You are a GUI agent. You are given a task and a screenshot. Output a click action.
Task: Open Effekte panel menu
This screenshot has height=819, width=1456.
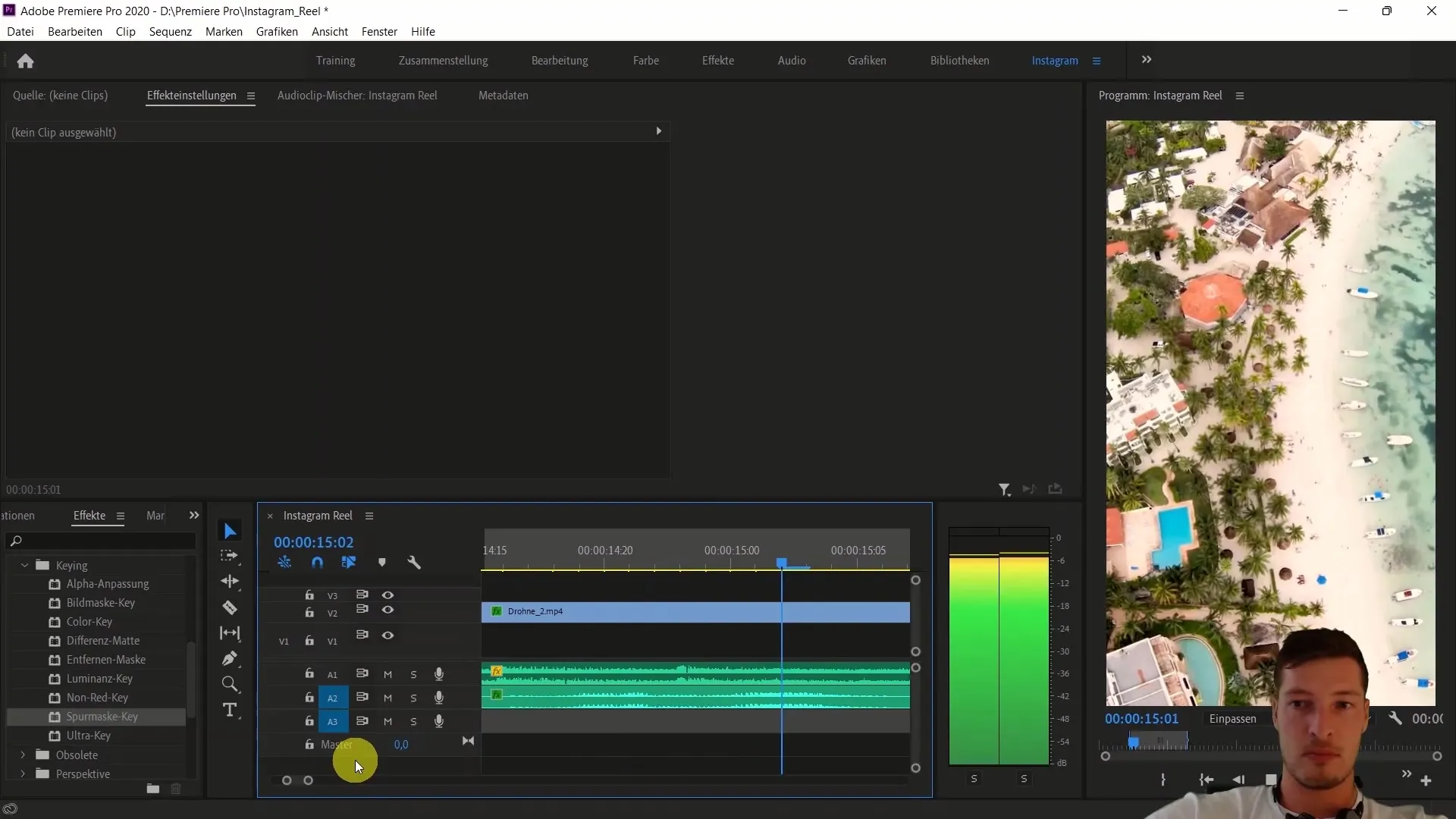tap(120, 516)
